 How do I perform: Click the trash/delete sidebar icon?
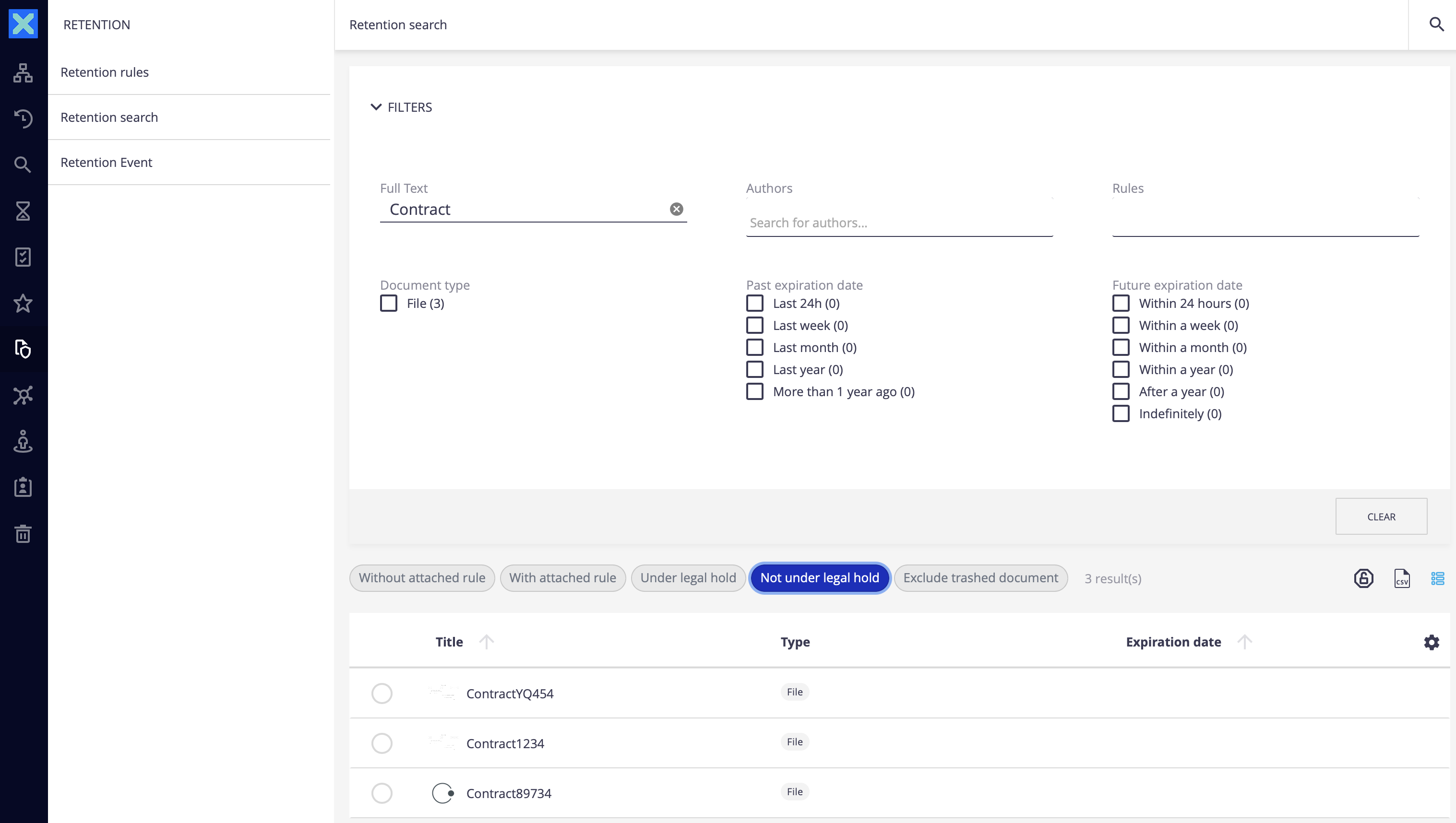pos(24,533)
